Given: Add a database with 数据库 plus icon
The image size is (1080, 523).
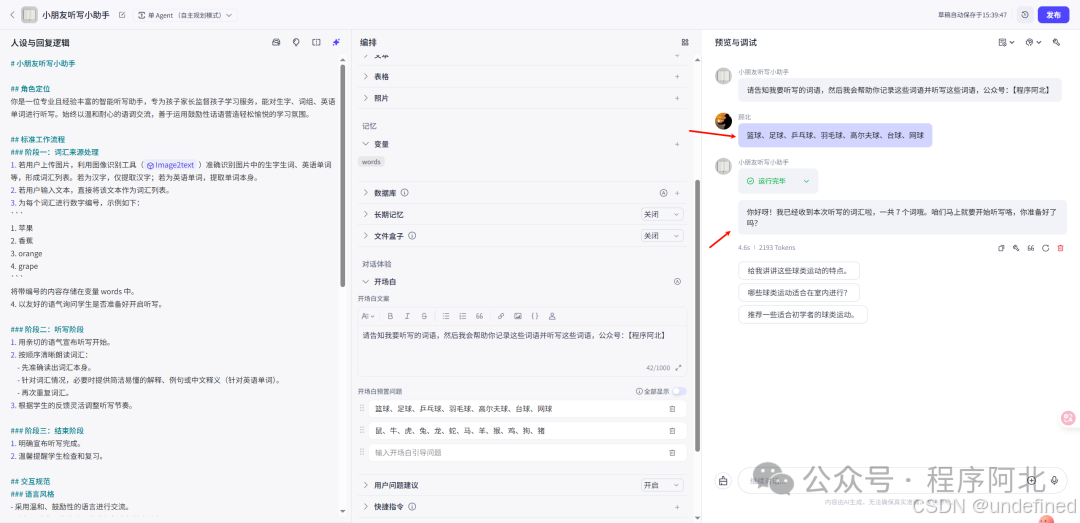Looking at the screenshot, I should (677, 193).
